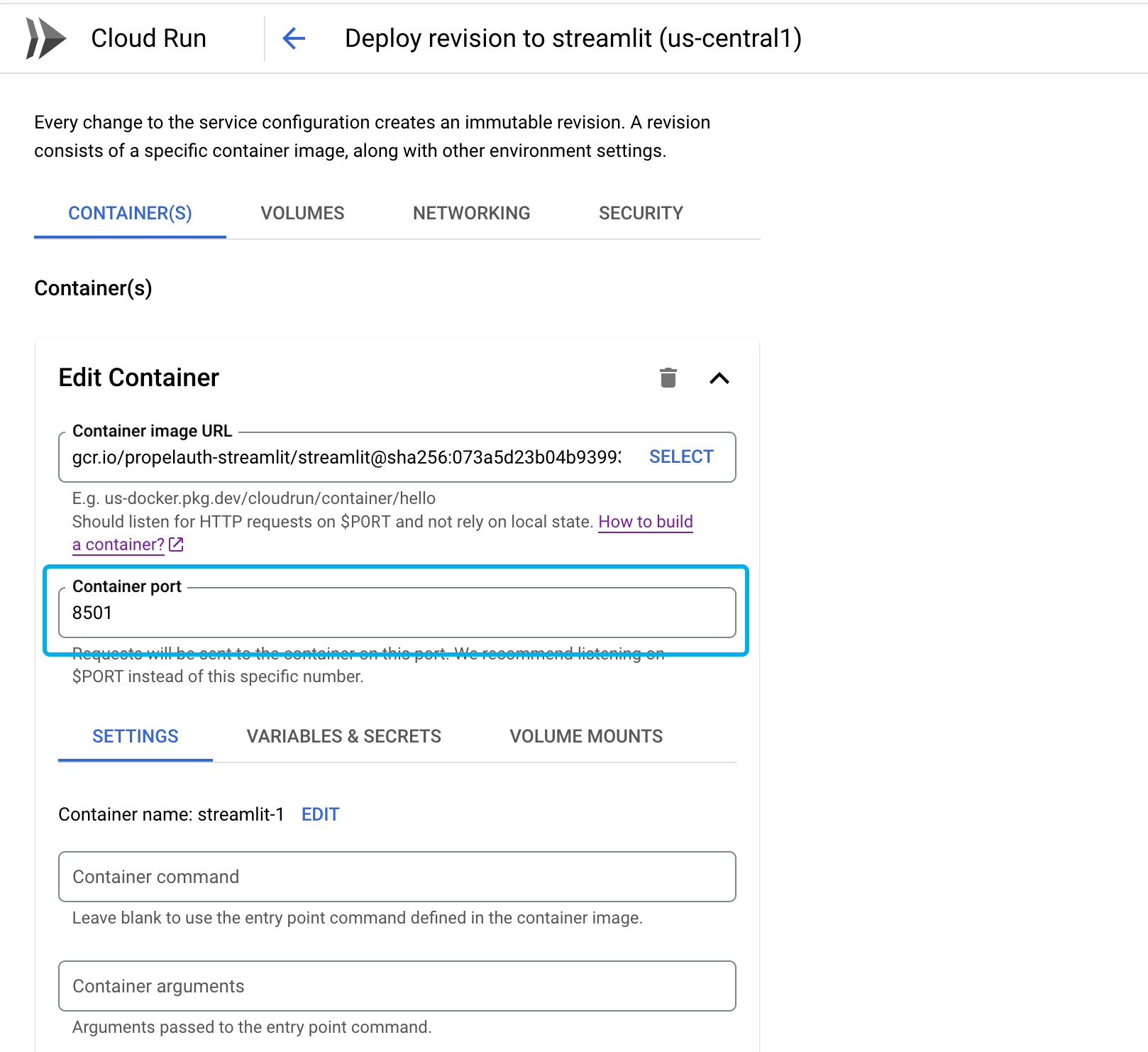Click 'Leave blank to use the entry point' hint

click(x=358, y=918)
